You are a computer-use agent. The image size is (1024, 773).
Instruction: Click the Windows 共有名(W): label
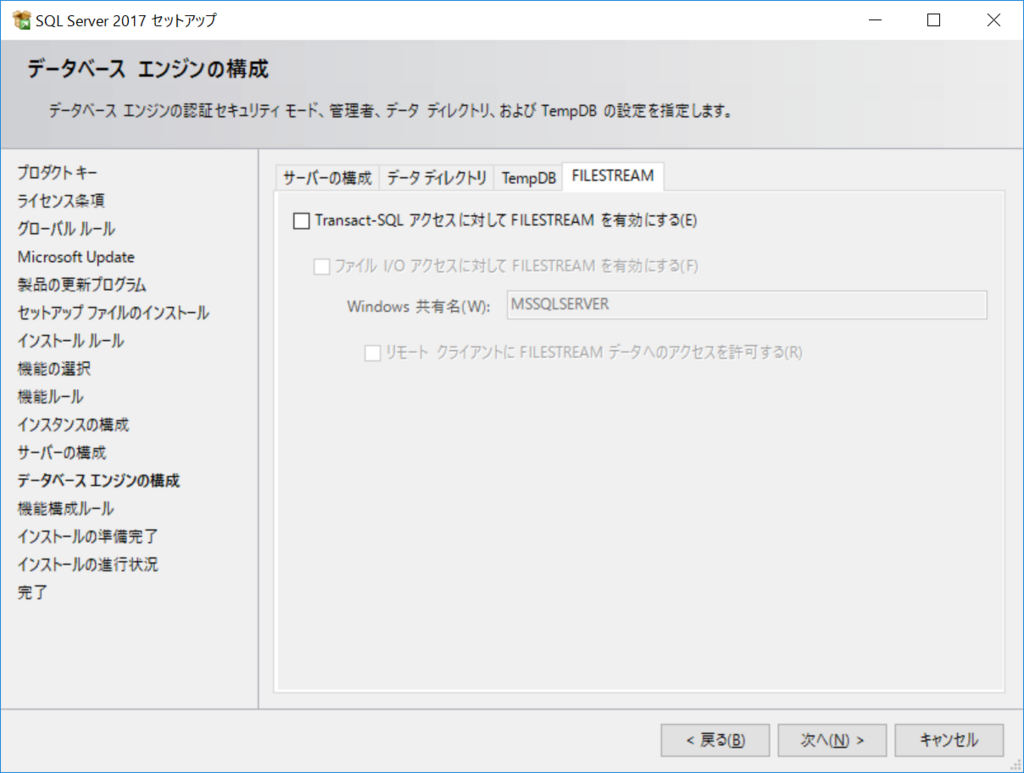tap(419, 306)
